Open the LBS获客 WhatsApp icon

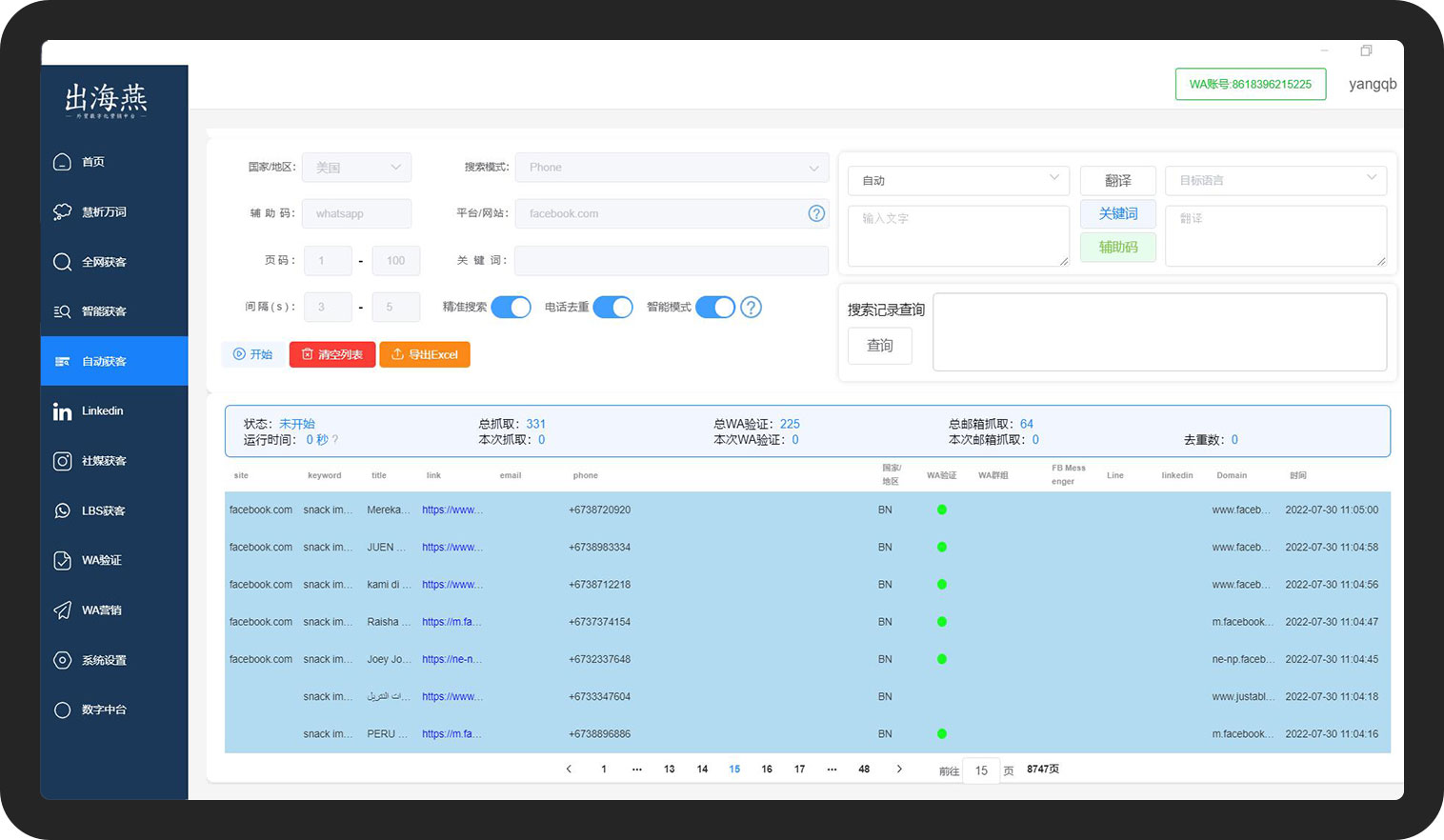(62, 510)
